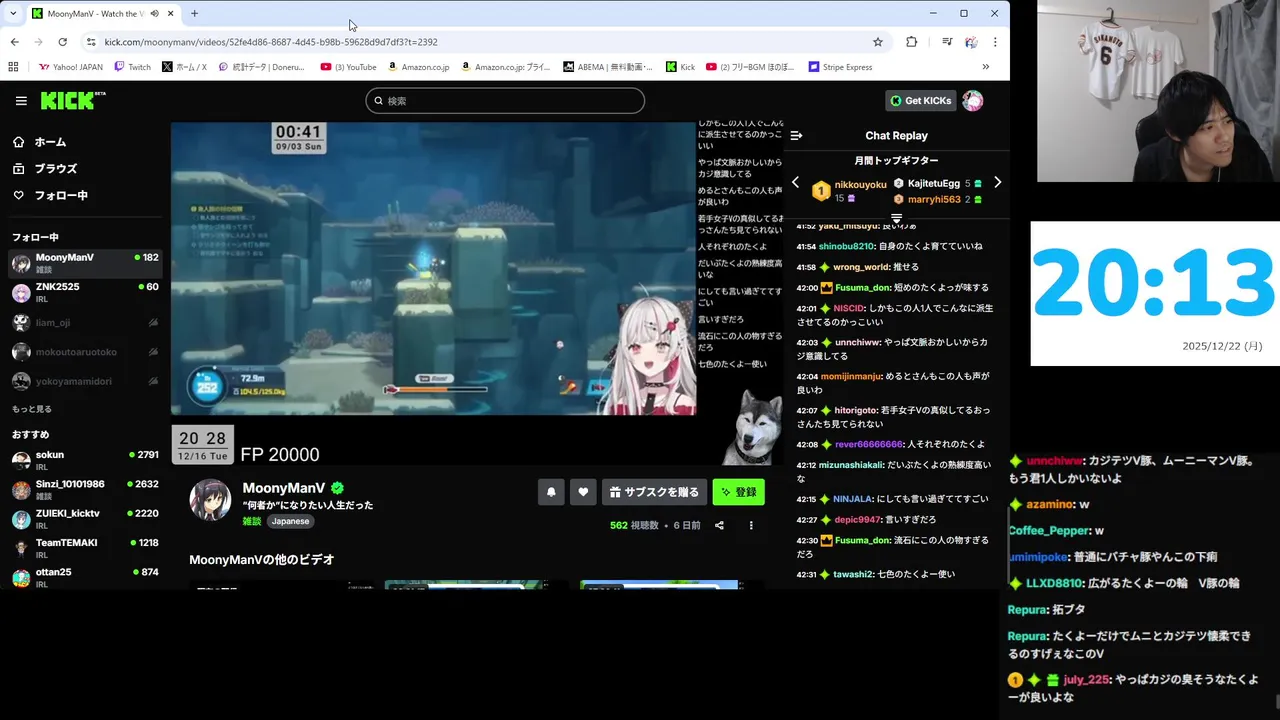1280x720 pixels.
Task: Toggle the follow heart button
Action: (x=583, y=492)
